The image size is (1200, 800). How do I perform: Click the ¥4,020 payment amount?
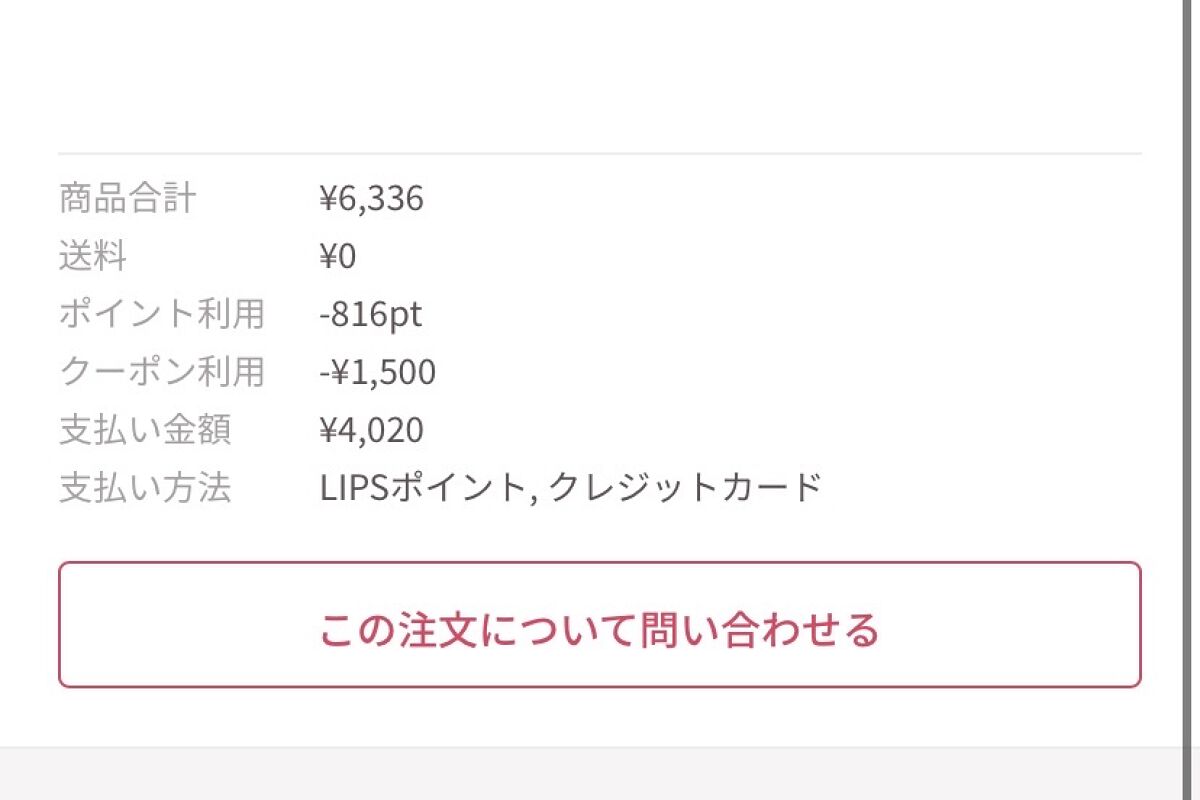(371, 430)
